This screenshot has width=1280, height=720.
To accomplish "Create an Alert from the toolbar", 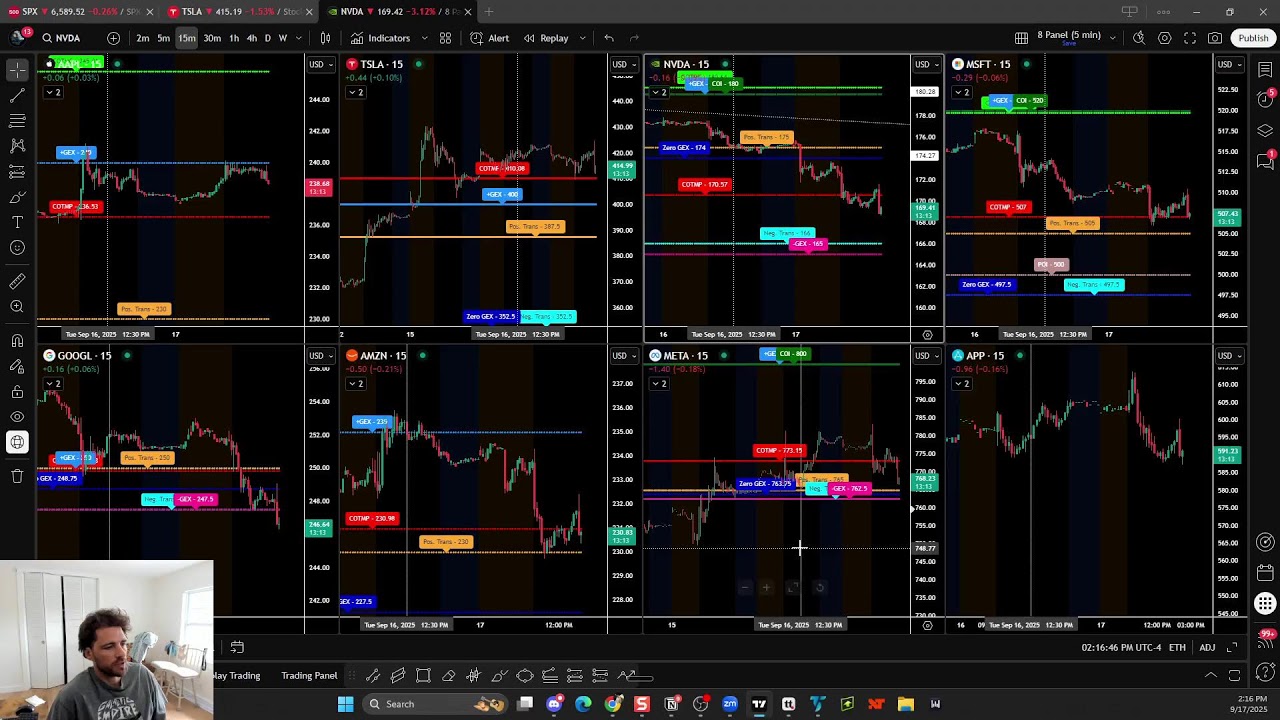I will click(x=490, y=38).
